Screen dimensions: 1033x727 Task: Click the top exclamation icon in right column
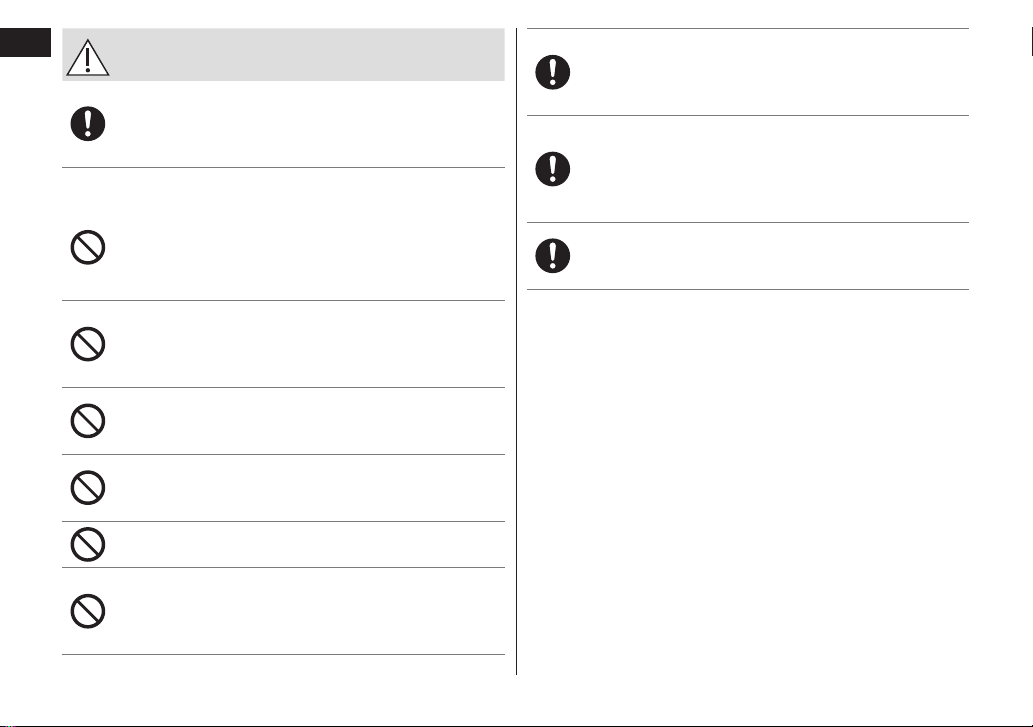tap(553, 72)
